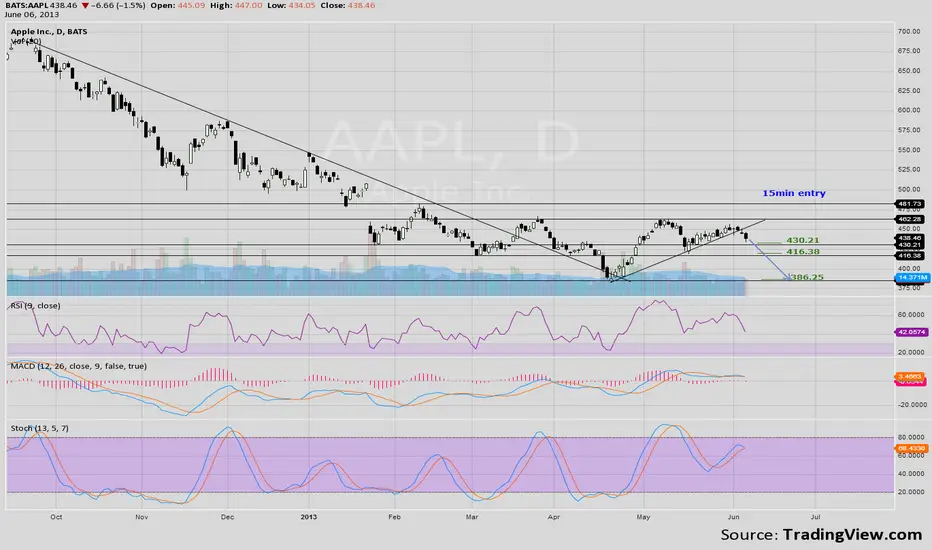Click the Mar time-axis label
Viewport: 932px width, 550px height.
472,517
